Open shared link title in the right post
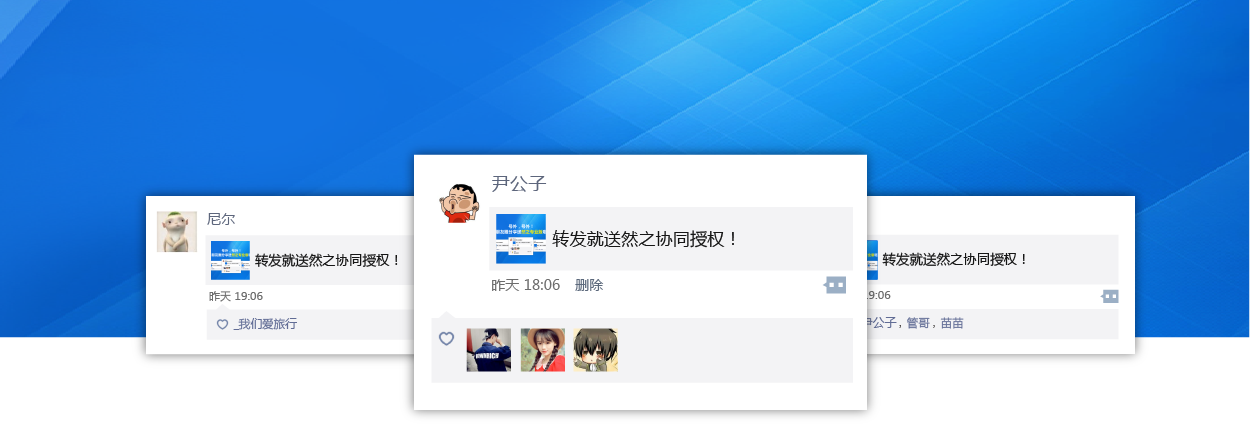Image resolution: width=1250 pixels, height=427 pixels. (x=955, y=259)
